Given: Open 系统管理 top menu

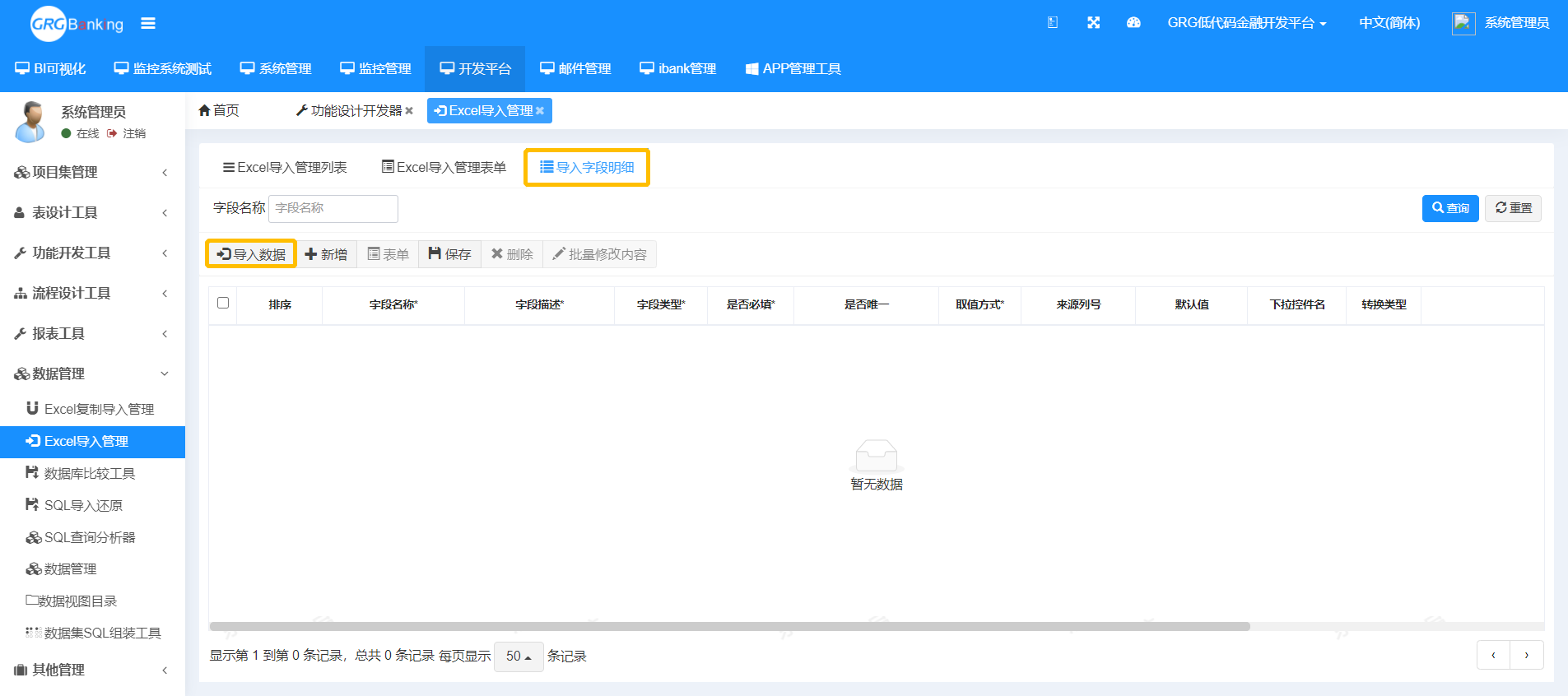Looking at the screenshot, I should [276, 69].
